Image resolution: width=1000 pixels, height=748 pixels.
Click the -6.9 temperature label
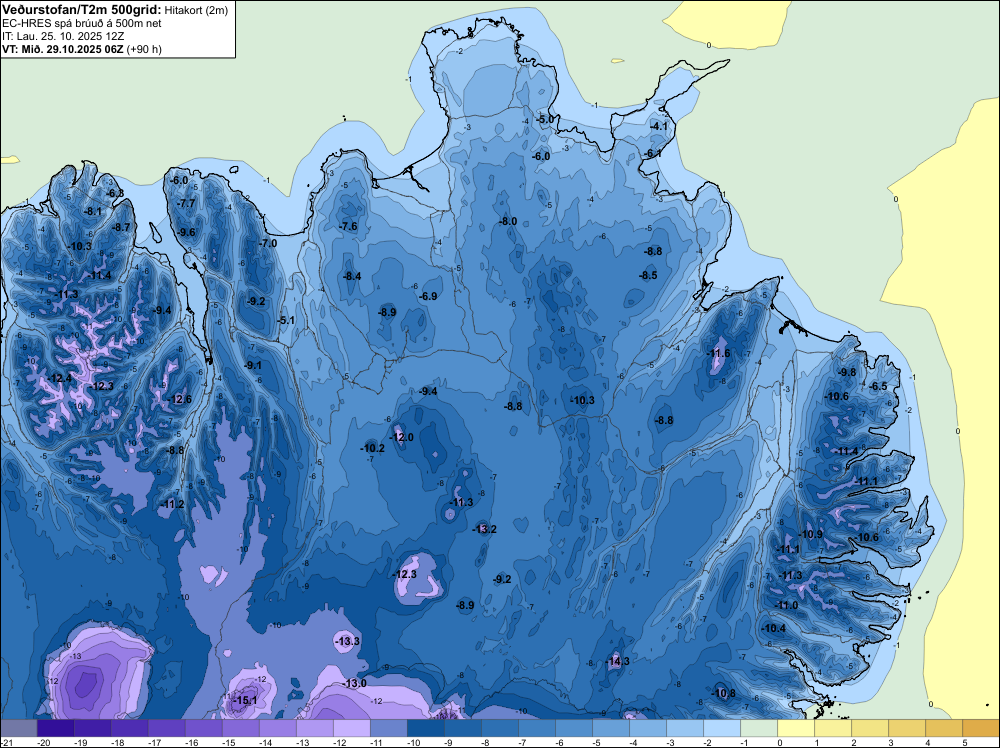click(428, 296)
